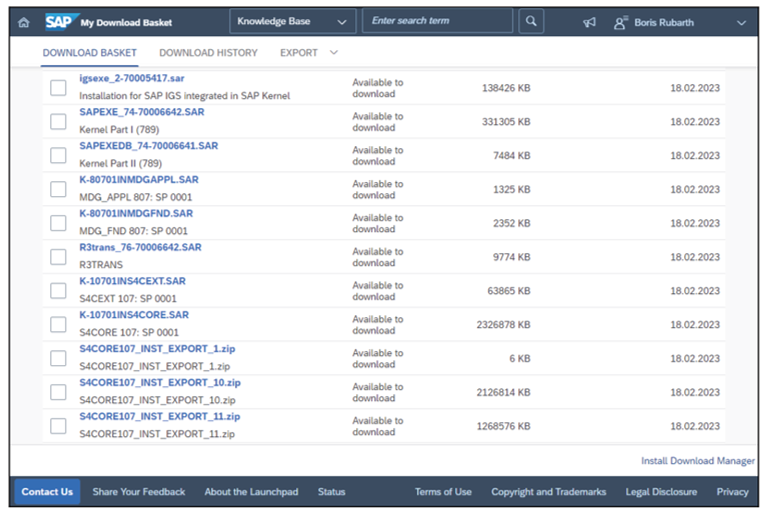Click the My Download Basket title
Screen dimensions: 766x514
point(126,22)
